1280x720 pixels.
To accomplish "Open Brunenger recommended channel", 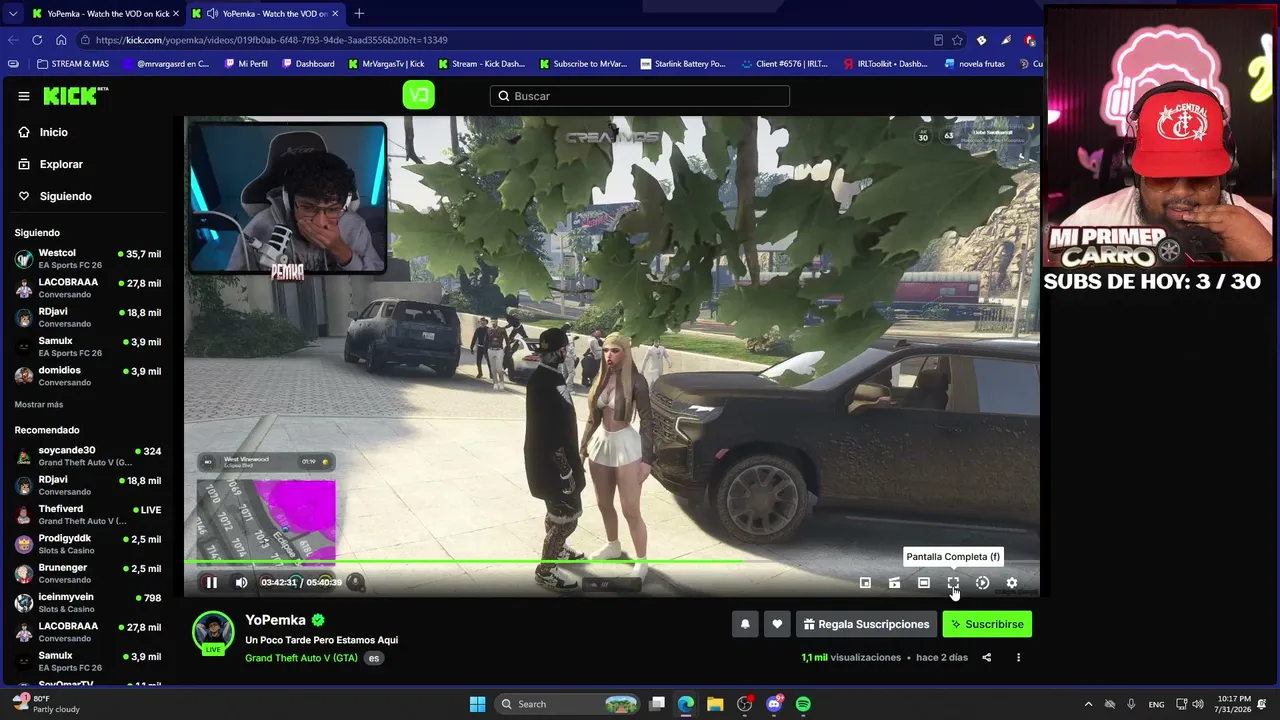I will coord(88,573).
